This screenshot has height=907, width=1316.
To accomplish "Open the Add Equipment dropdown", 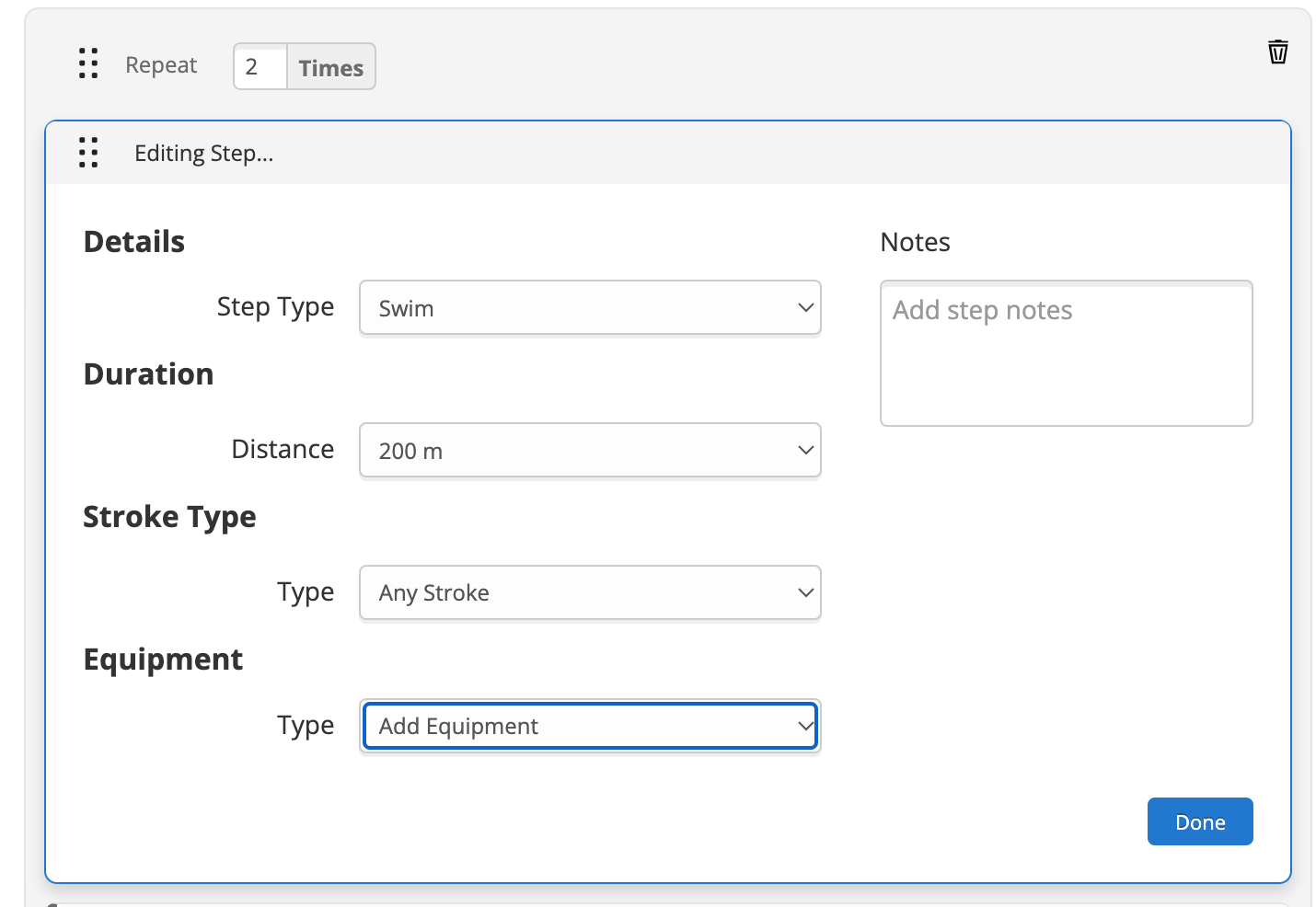I will (590, 726).
